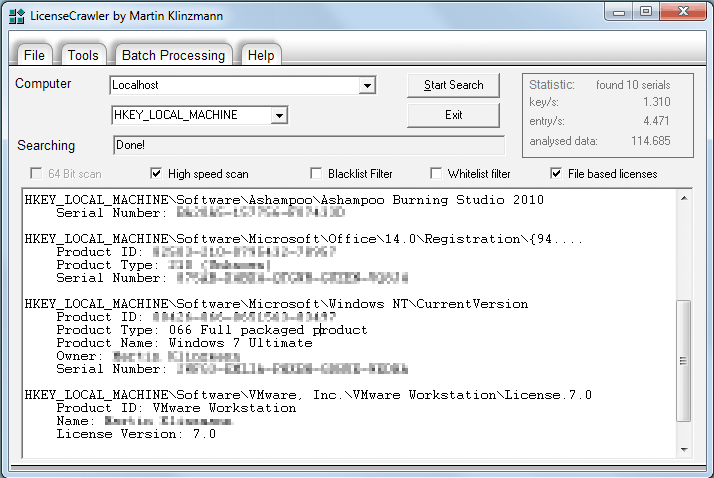Viewport: 714px width, 478px height.
Task: Click the key/s value 1.310
Action: coord(657,102)
